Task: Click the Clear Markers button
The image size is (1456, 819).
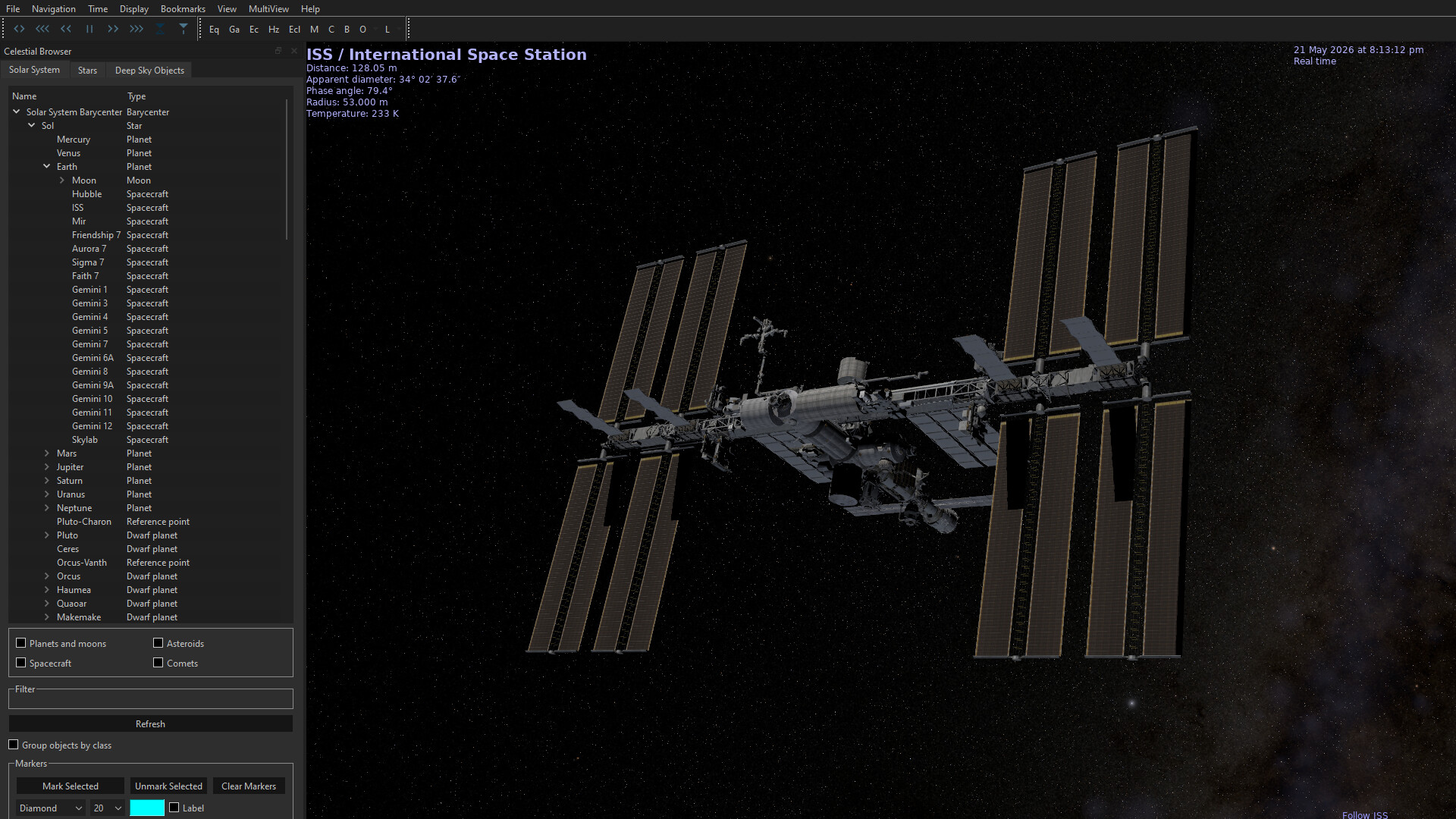Action: coord(249,786)
